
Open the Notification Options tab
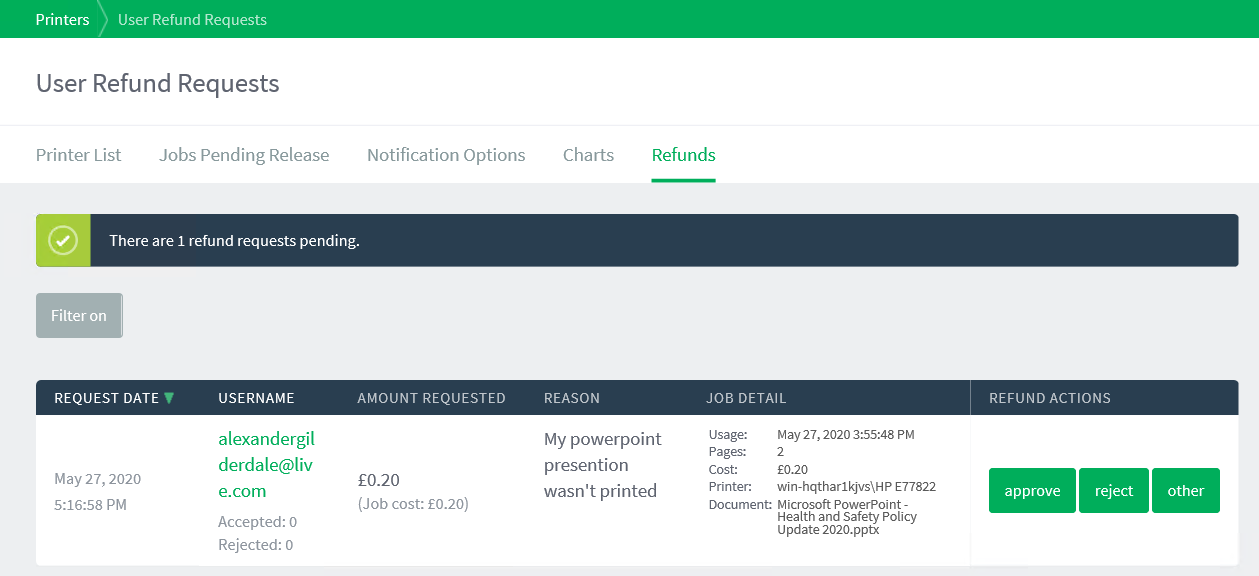pos(446,155)
